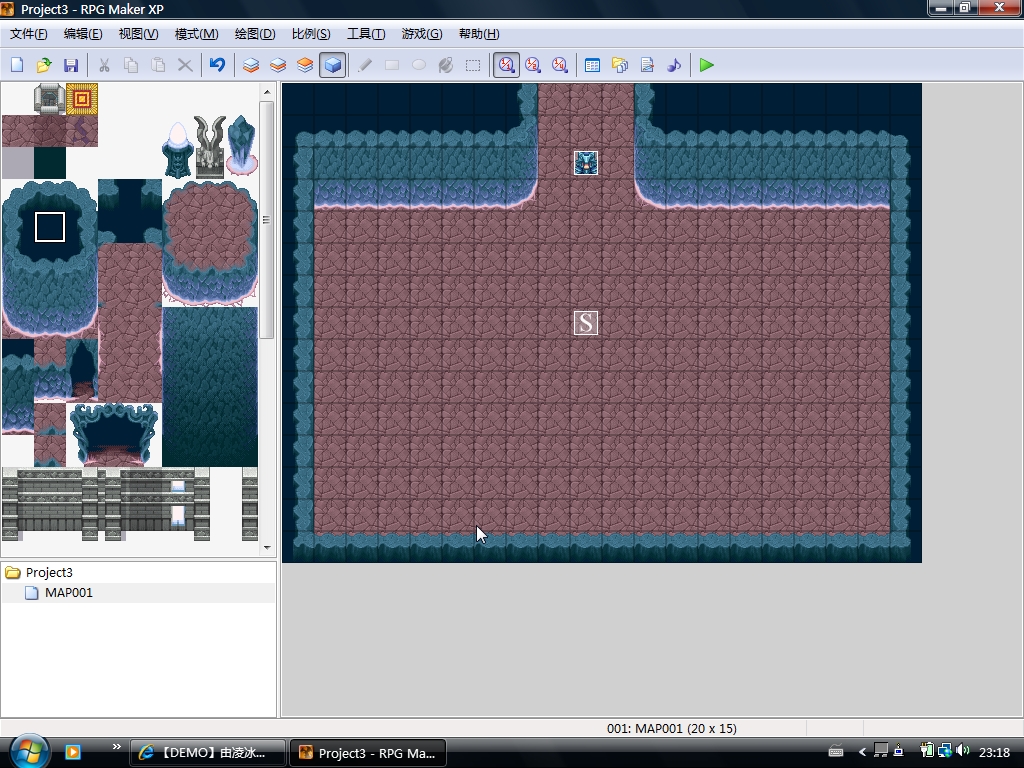Select the dashed-rectangle Selection tool
Image resolution: width=1024 pixels, height=768 pixels.
click(x=473, y=65)
